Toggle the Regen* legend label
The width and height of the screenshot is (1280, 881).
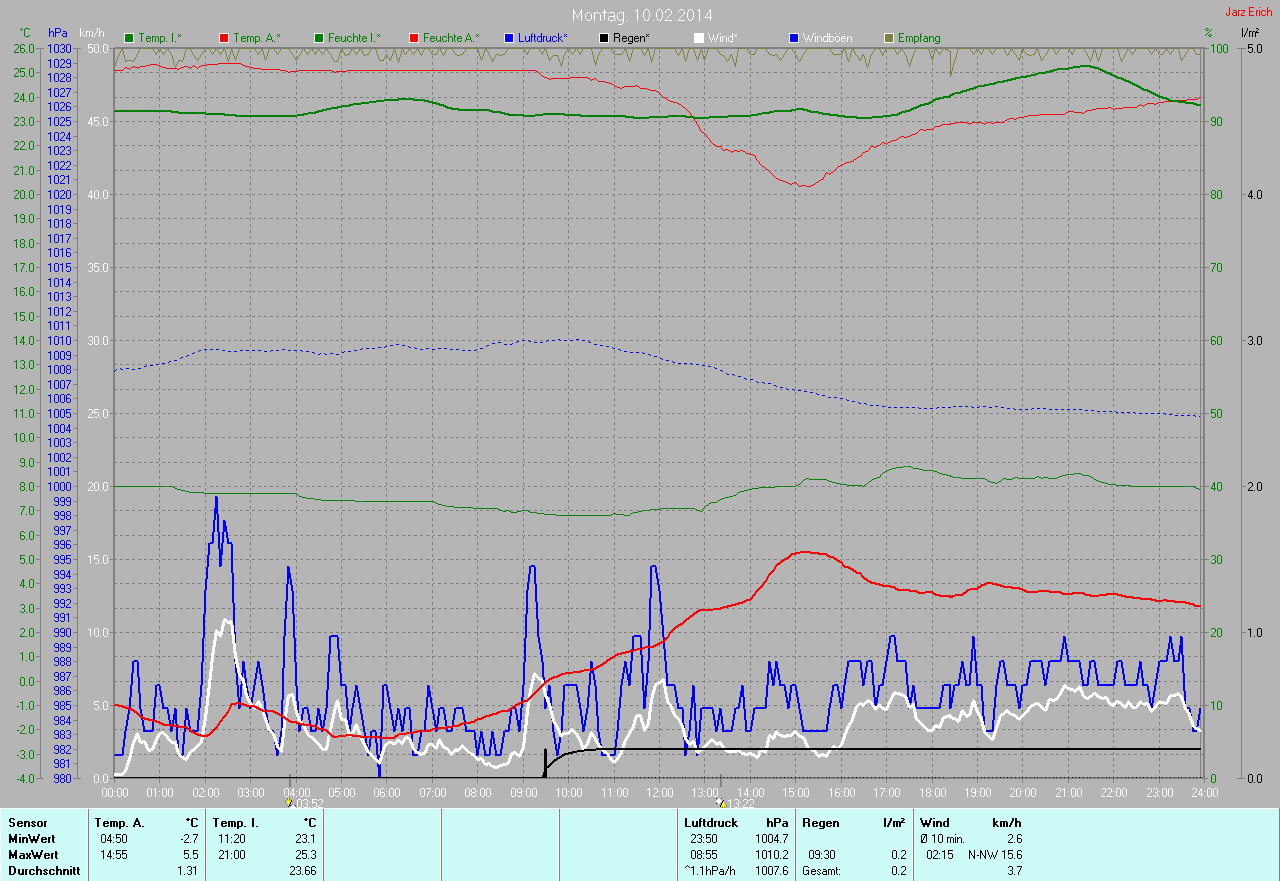coord(630,38)
